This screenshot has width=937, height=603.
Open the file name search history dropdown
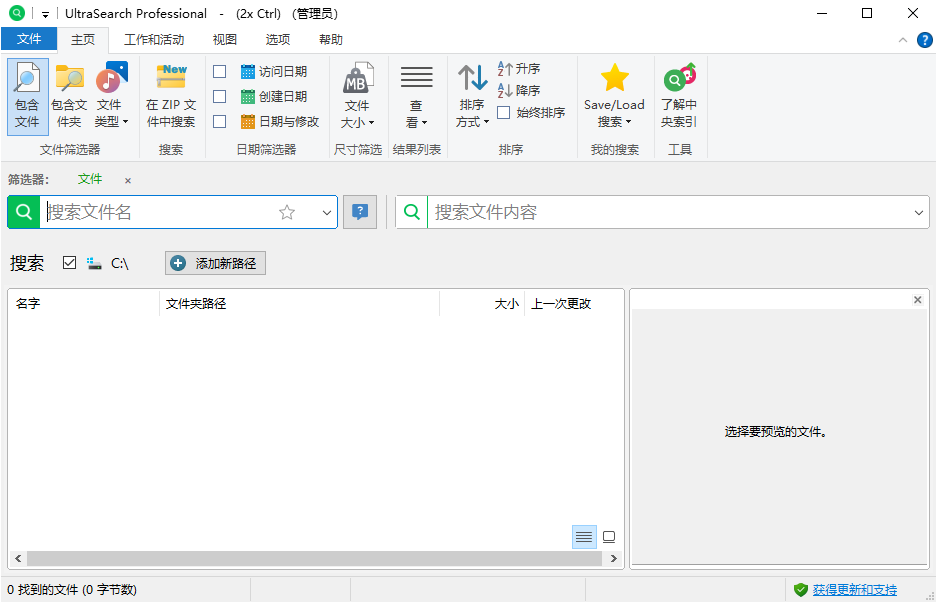point(326,211)
